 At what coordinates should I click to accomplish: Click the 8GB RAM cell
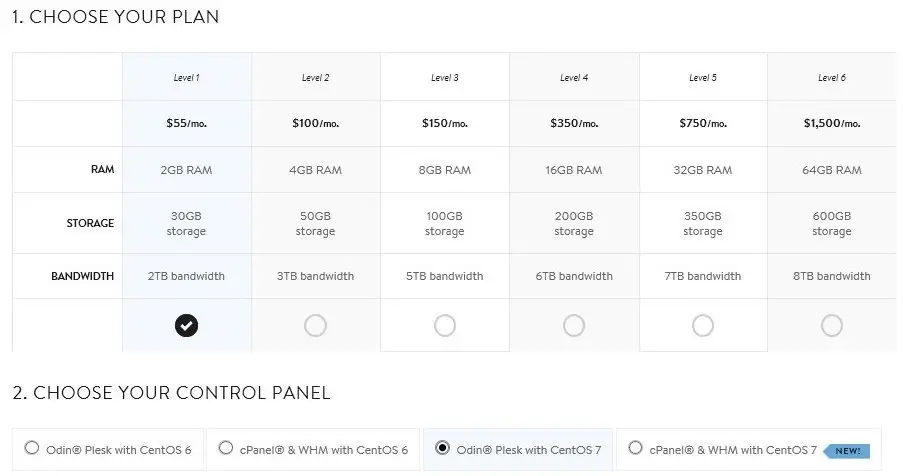point(445,170)
